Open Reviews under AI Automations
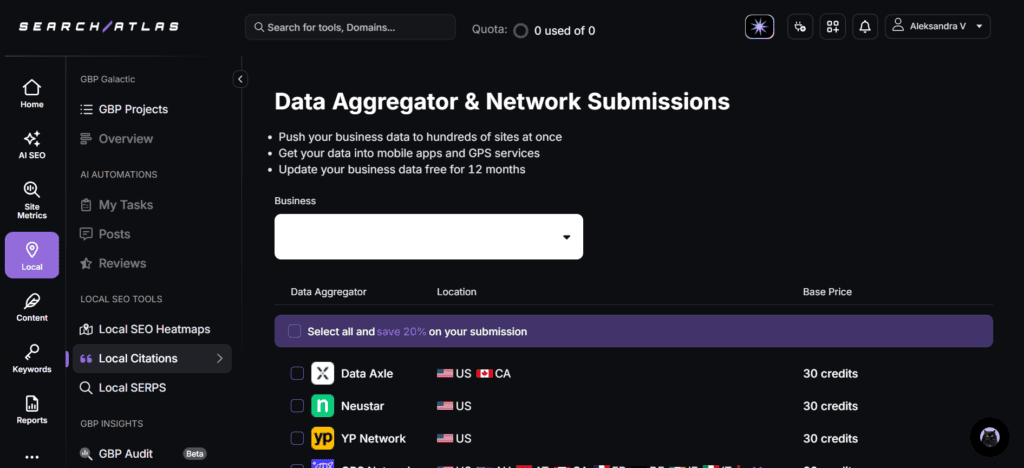Viewport: 1024px width, 468px height. pyautogui.click(x=112, y=263)
